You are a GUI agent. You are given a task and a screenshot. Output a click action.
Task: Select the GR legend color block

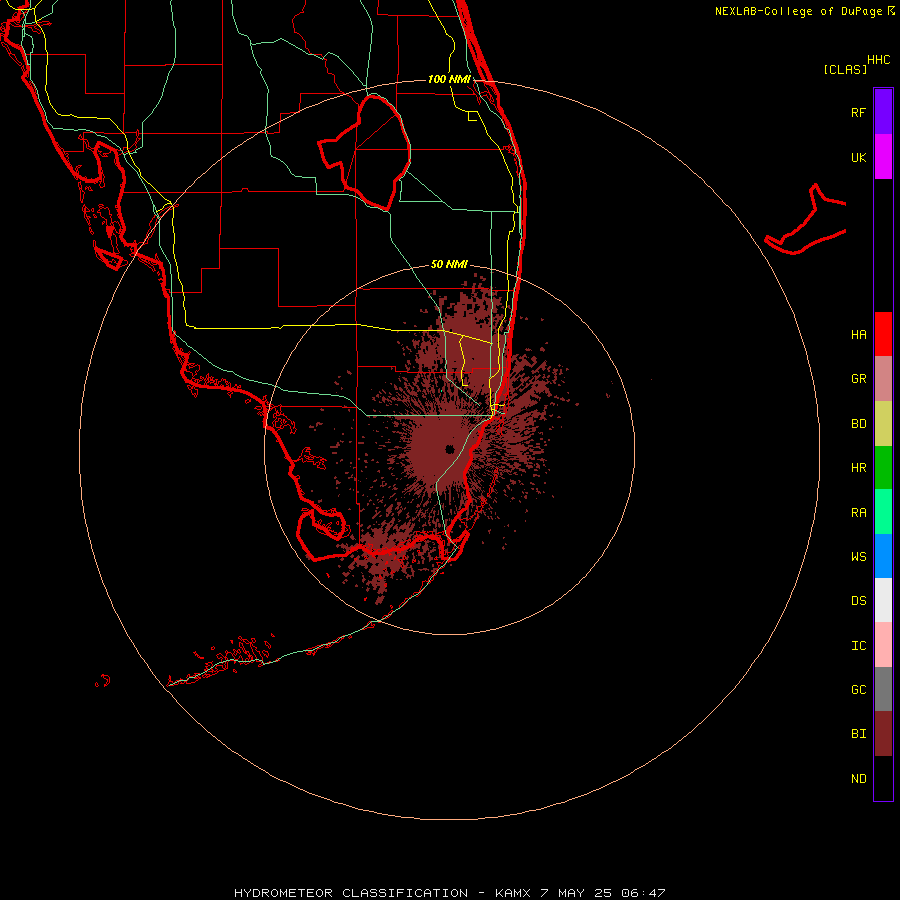(x=883, y=378)
